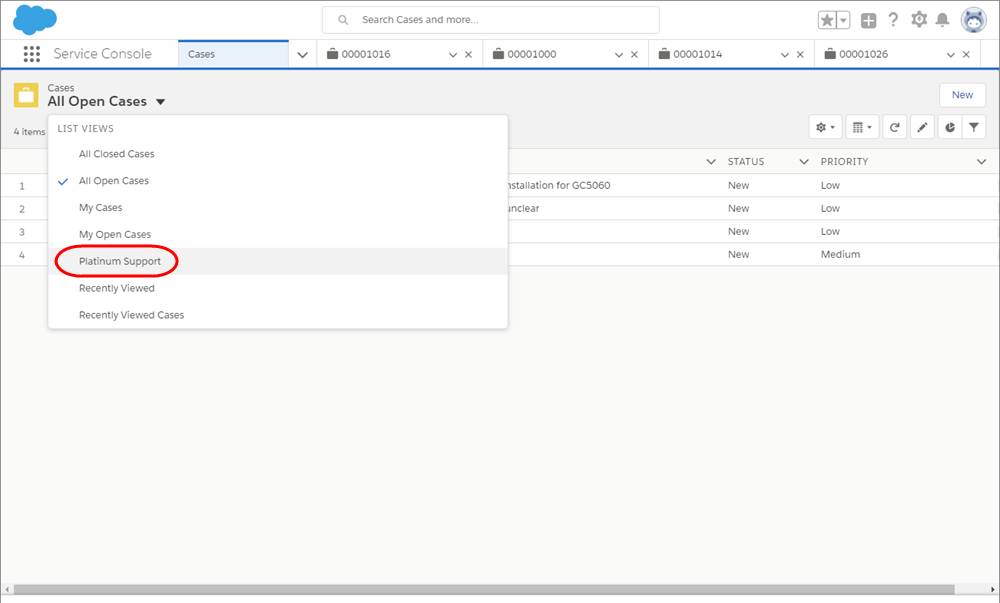The image size is (1000, 603).
Task: Open the List View Controls gear
Action: 825,127
